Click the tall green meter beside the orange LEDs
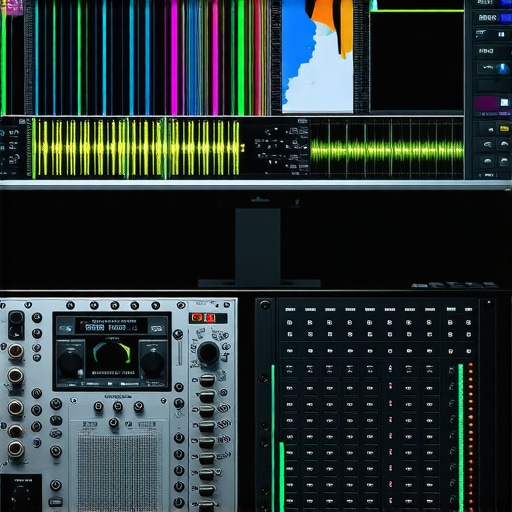 click(461, 437)
